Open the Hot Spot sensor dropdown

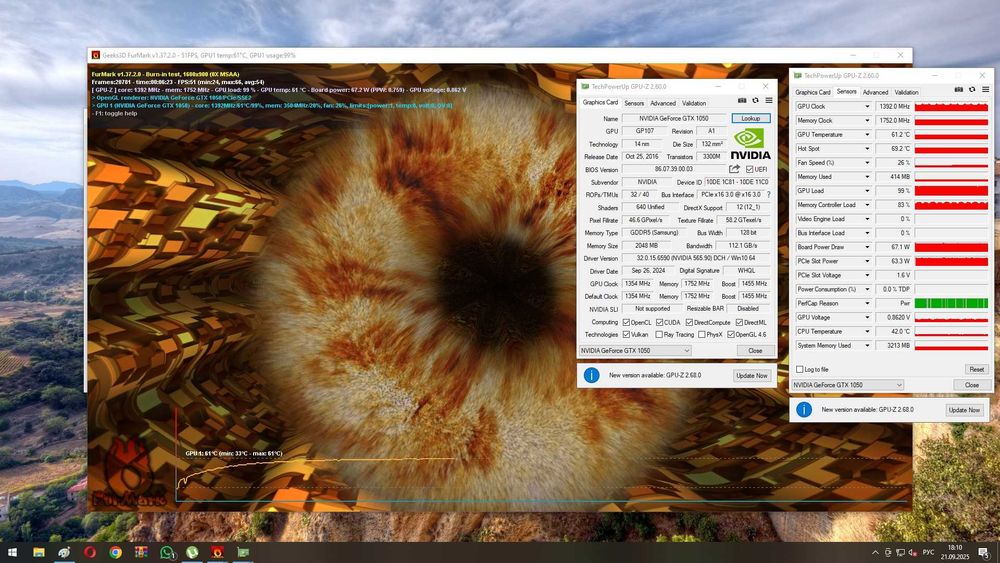coord(867,149)
